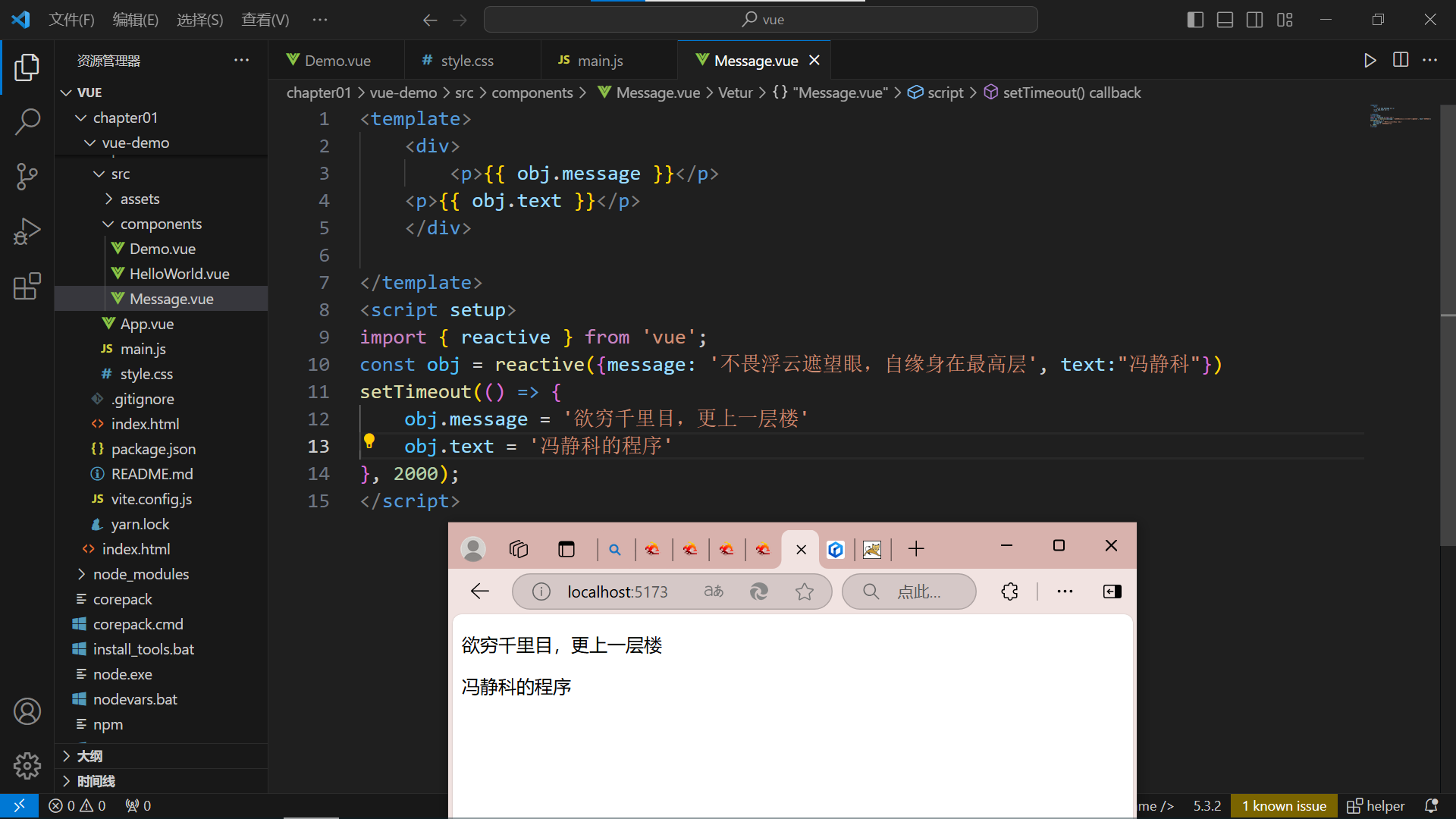Open notifications bell in status bar

tap(1431, 805)
